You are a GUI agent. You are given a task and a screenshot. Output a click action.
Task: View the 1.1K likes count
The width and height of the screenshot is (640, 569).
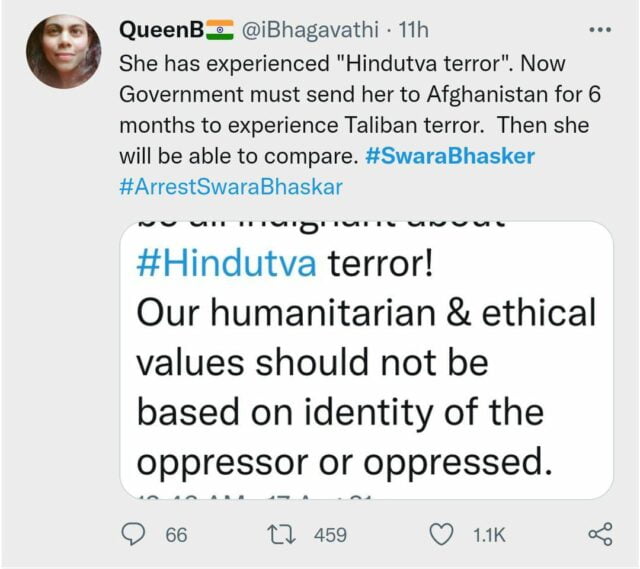(489, 535)
